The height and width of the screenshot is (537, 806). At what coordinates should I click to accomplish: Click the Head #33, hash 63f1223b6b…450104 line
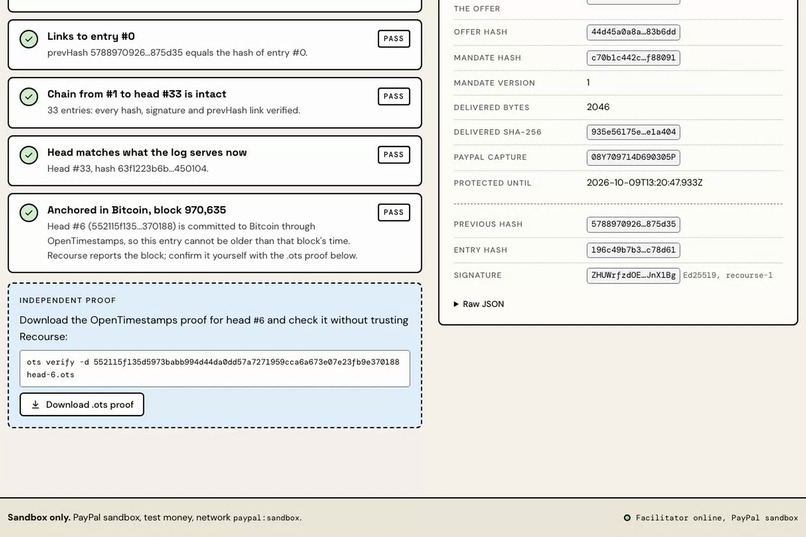coord(128,169)
